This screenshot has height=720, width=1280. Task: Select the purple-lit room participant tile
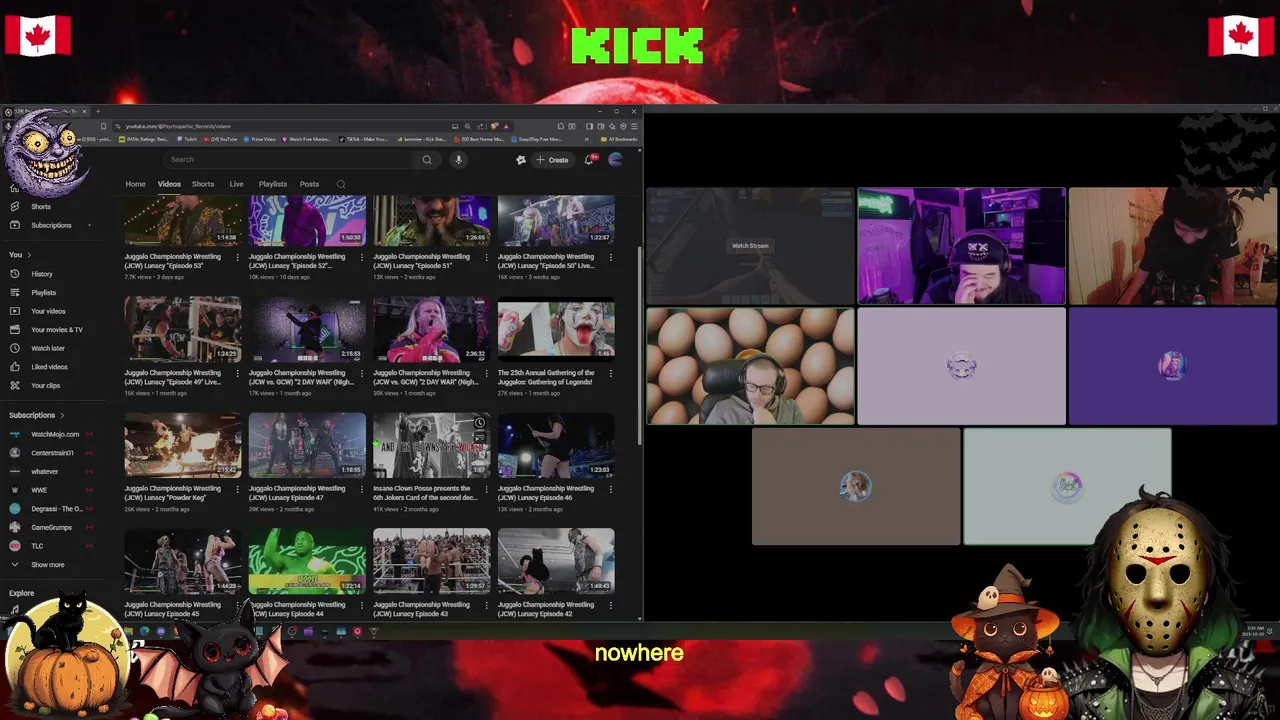click(962, 246)
